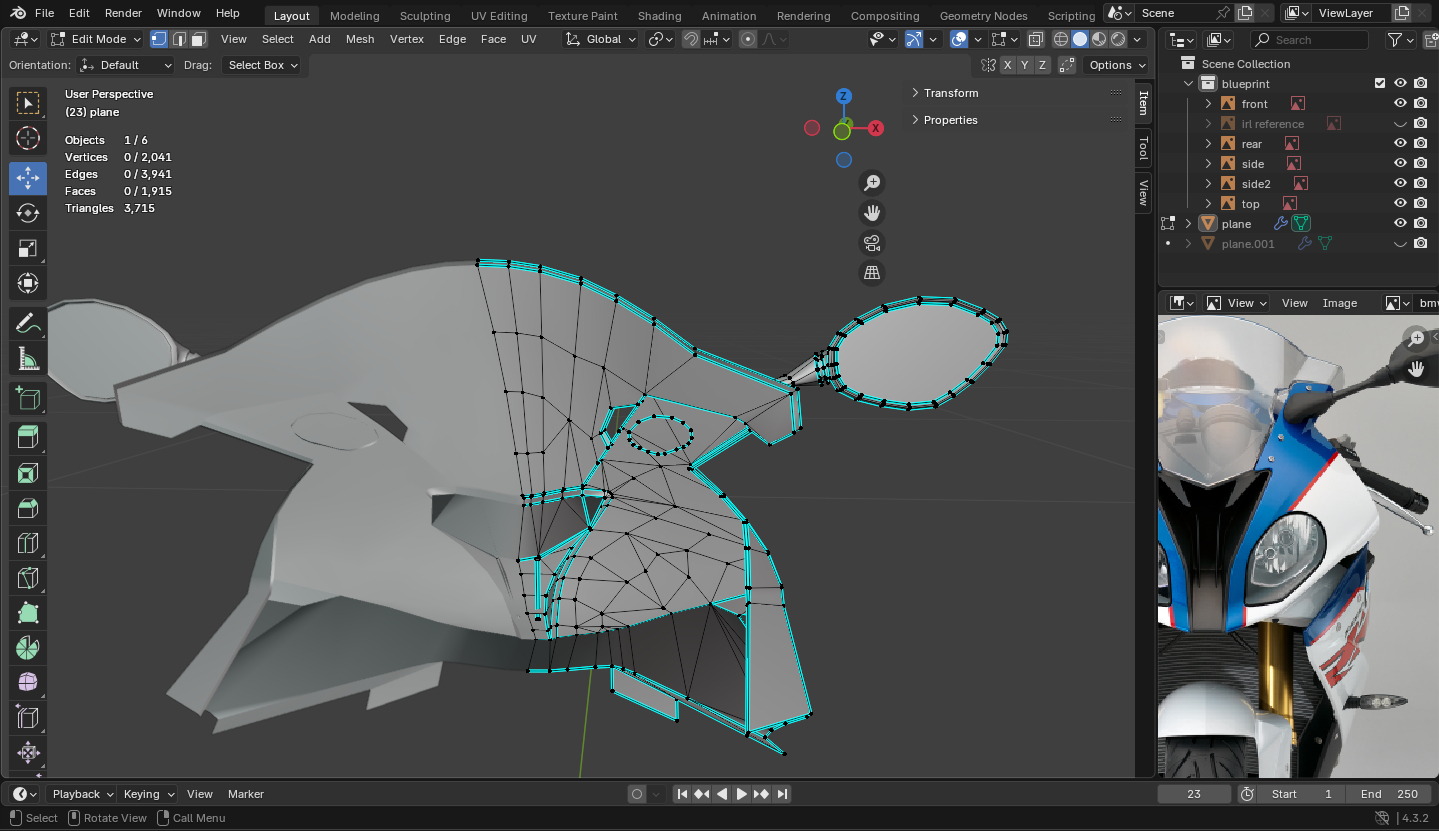Uncheck the blueprint collection exclude checkbox

click(x=1380, y=84)
